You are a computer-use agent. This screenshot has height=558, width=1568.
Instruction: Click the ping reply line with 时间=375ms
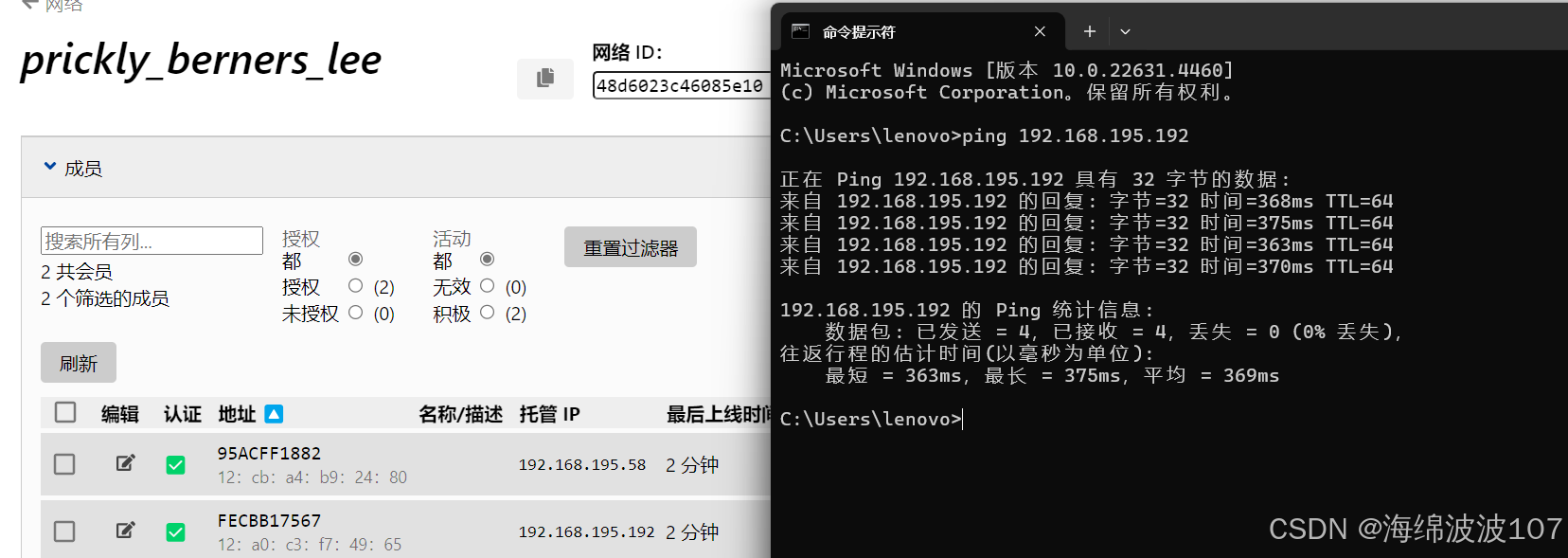pyautogui.click(x=1086, y=223)
